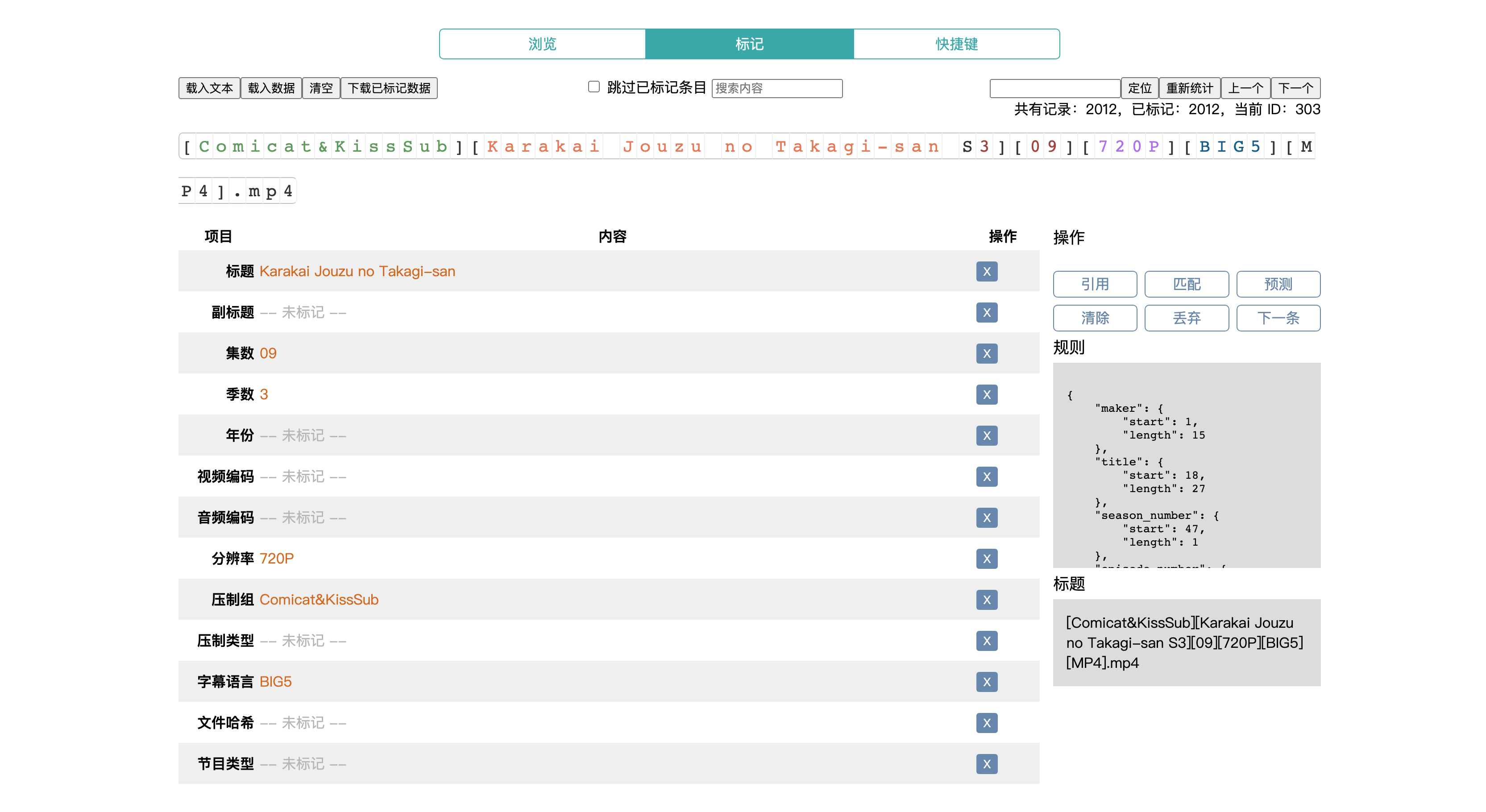Select the letter K in Karakai token

tap(493, 146)
